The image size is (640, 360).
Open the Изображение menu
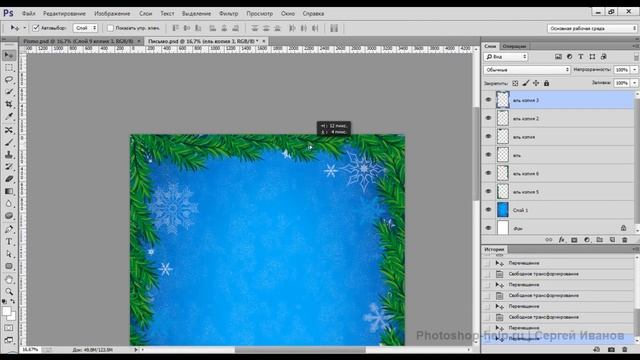point(112,13)
